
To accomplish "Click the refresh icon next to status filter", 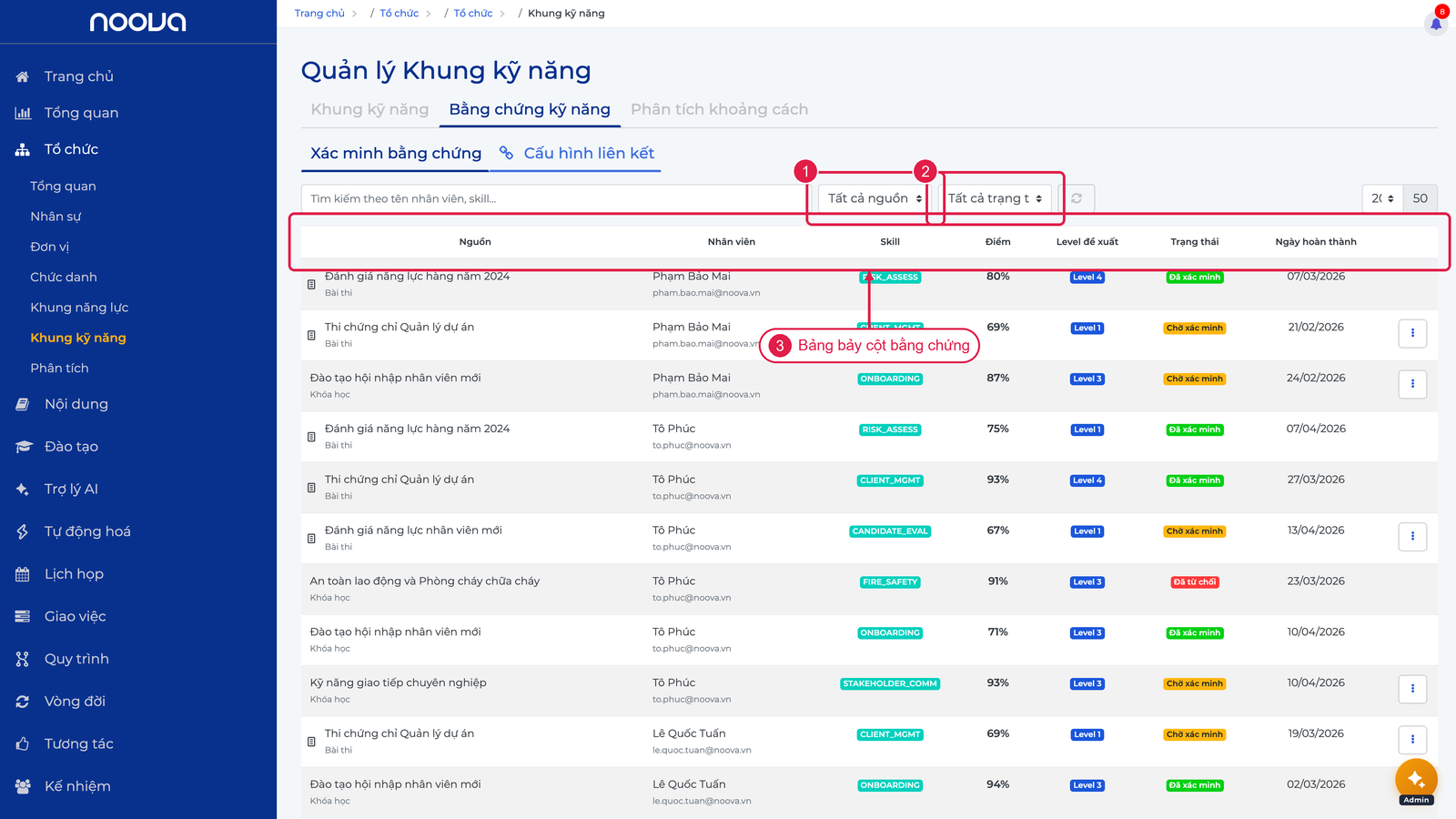I will (1077, 198).
